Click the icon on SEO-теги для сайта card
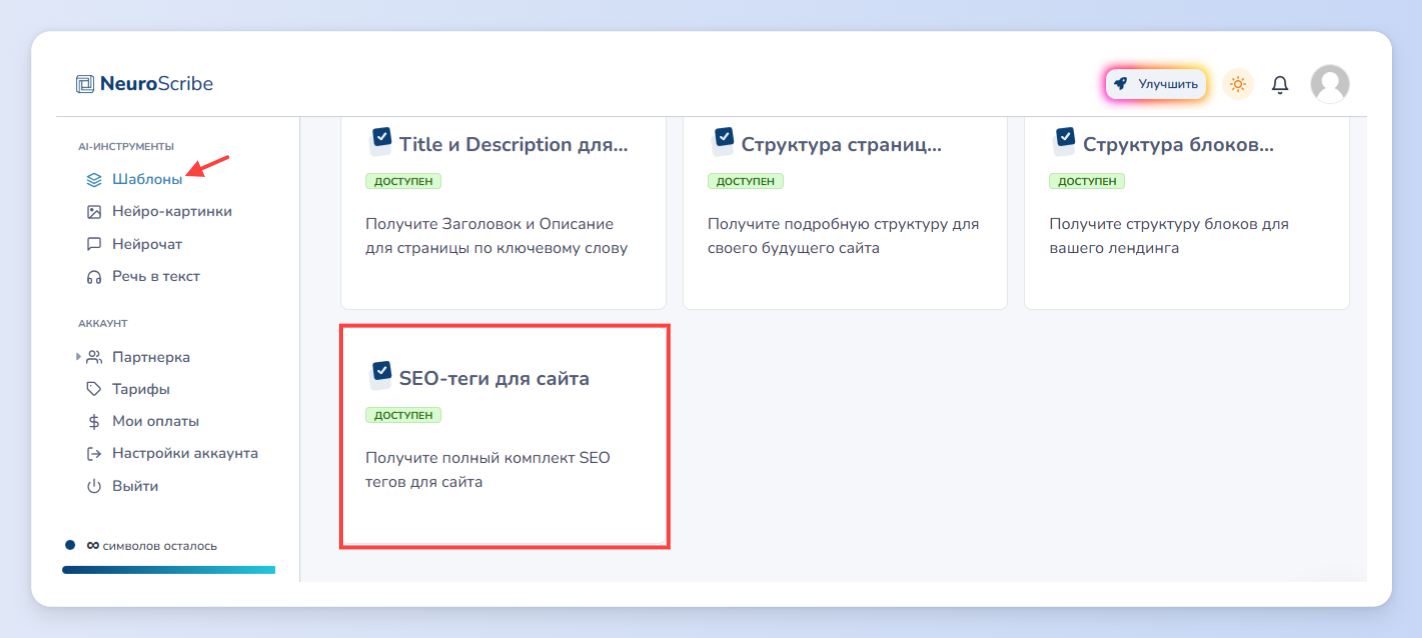The height and width of the screenshot is (638, 1422). [x=380, y=375]
